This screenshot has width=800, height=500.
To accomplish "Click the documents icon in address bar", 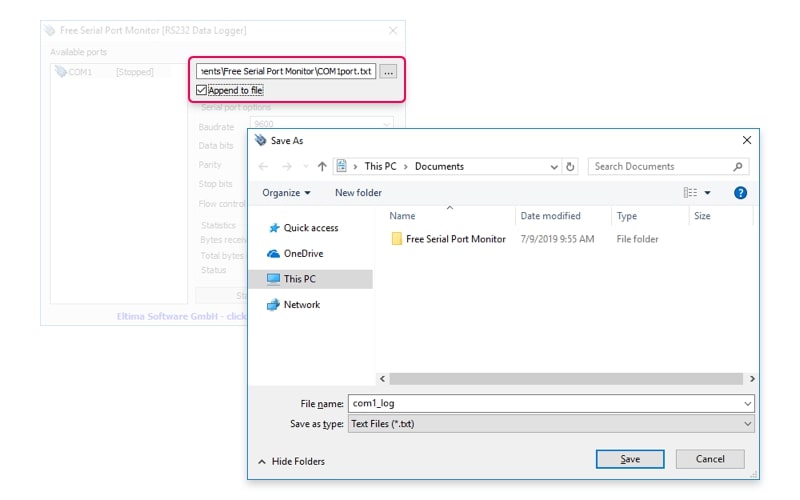I will tap(341, 166).
